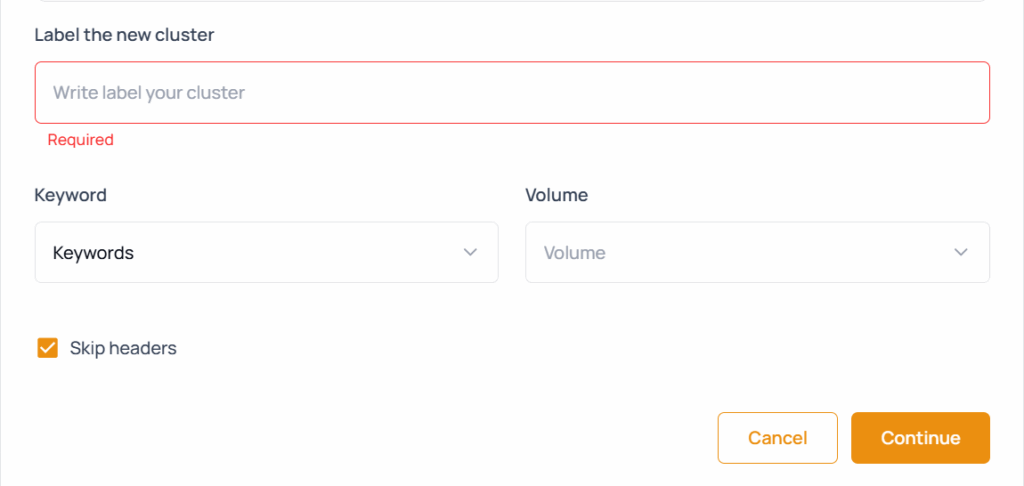This screenshot has height=486, width=1024.
Task: Focus the cluster label text field
Action: click(x=512, y=92)
